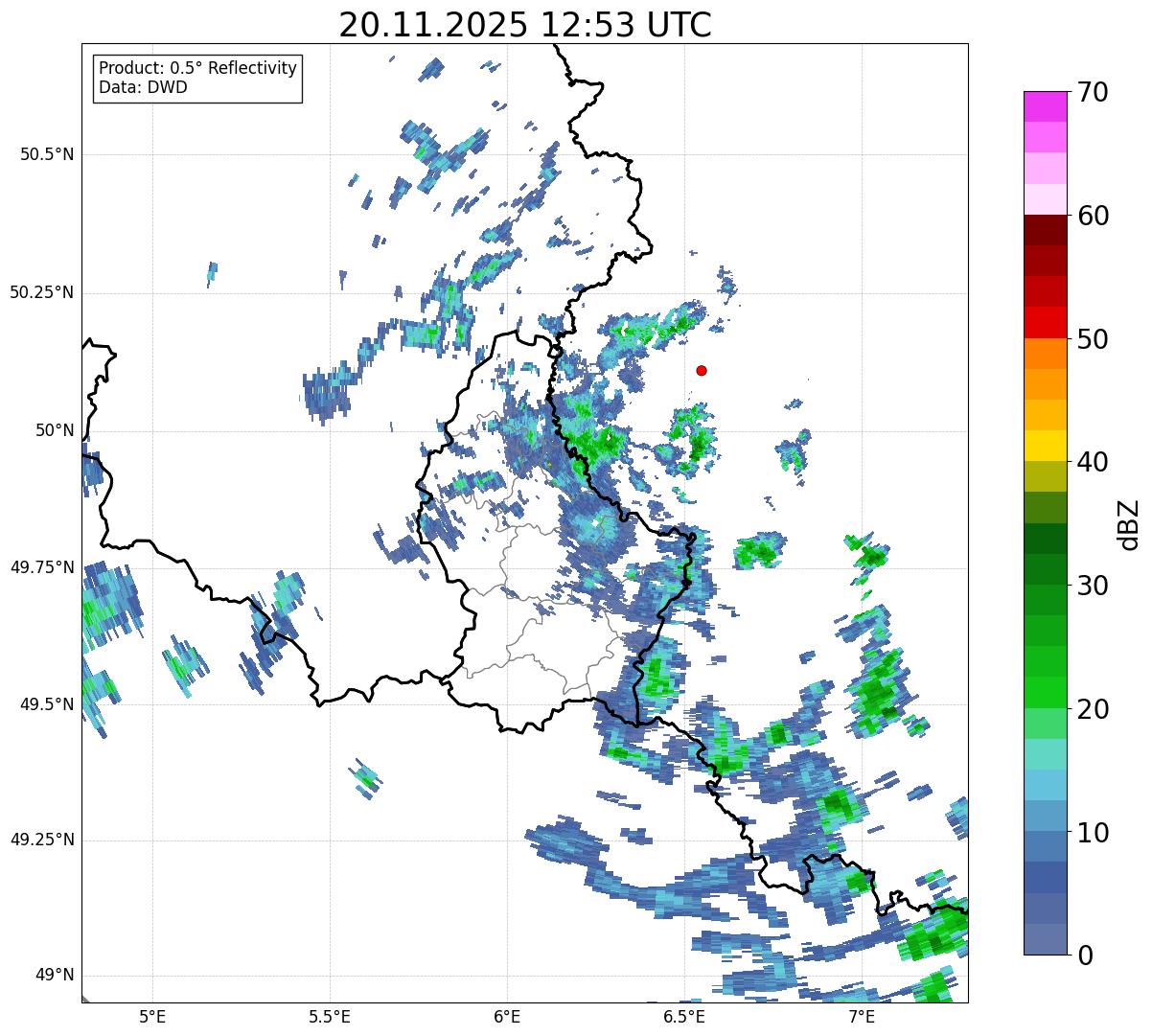
Task: Click the longitude label 5.5°E
Action: coord(330,1016)
